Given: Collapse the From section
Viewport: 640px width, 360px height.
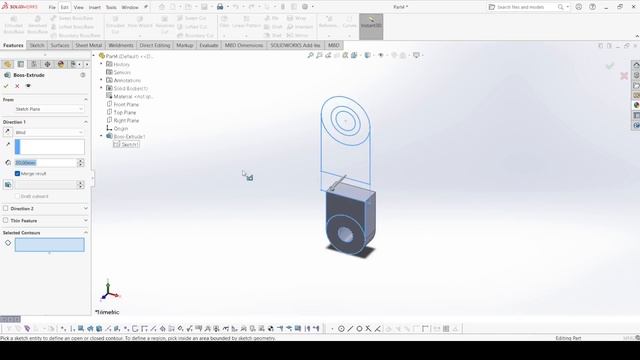Looking at the screenshot, I should point(86,100).
